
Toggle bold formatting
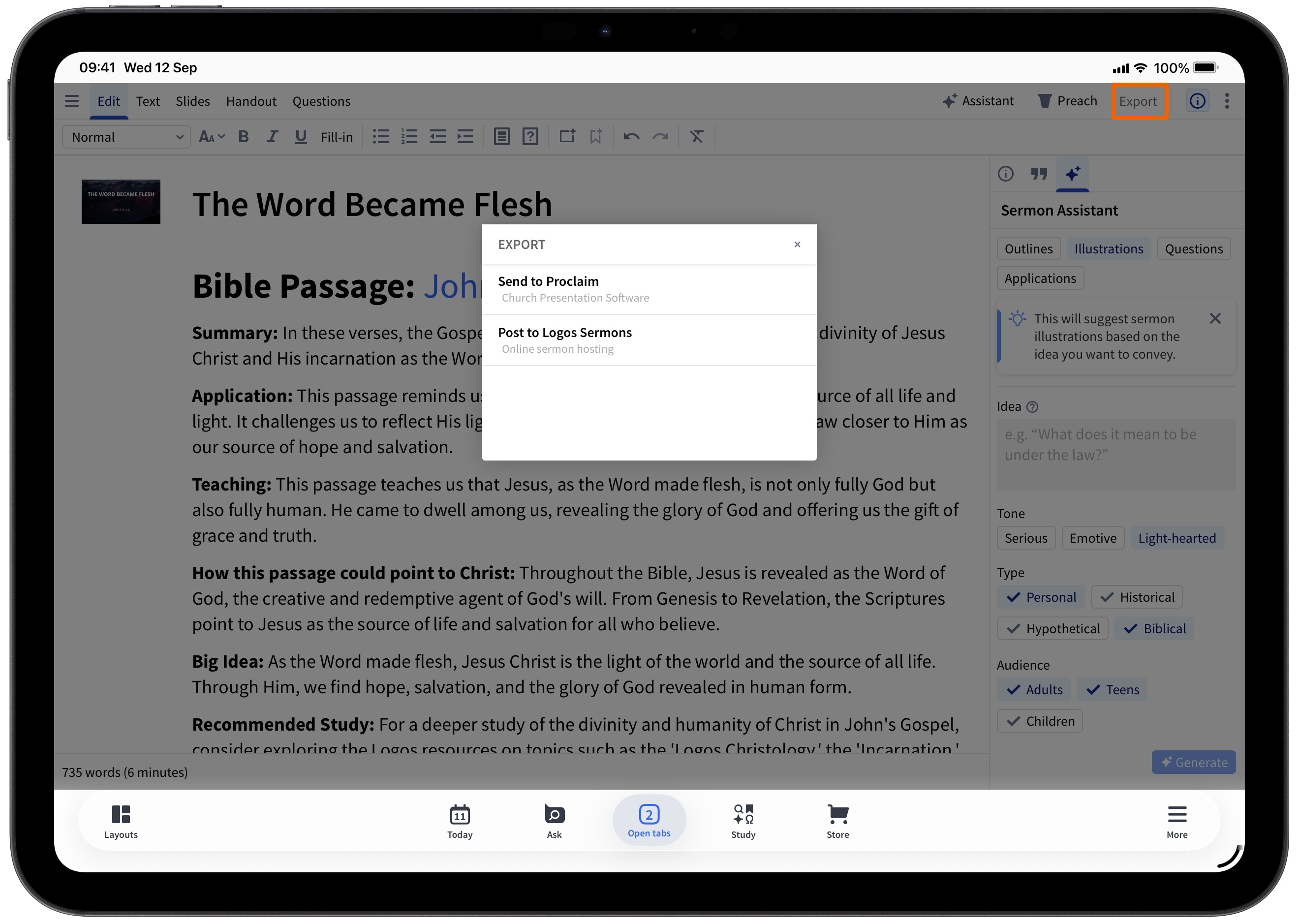point(244,137)
